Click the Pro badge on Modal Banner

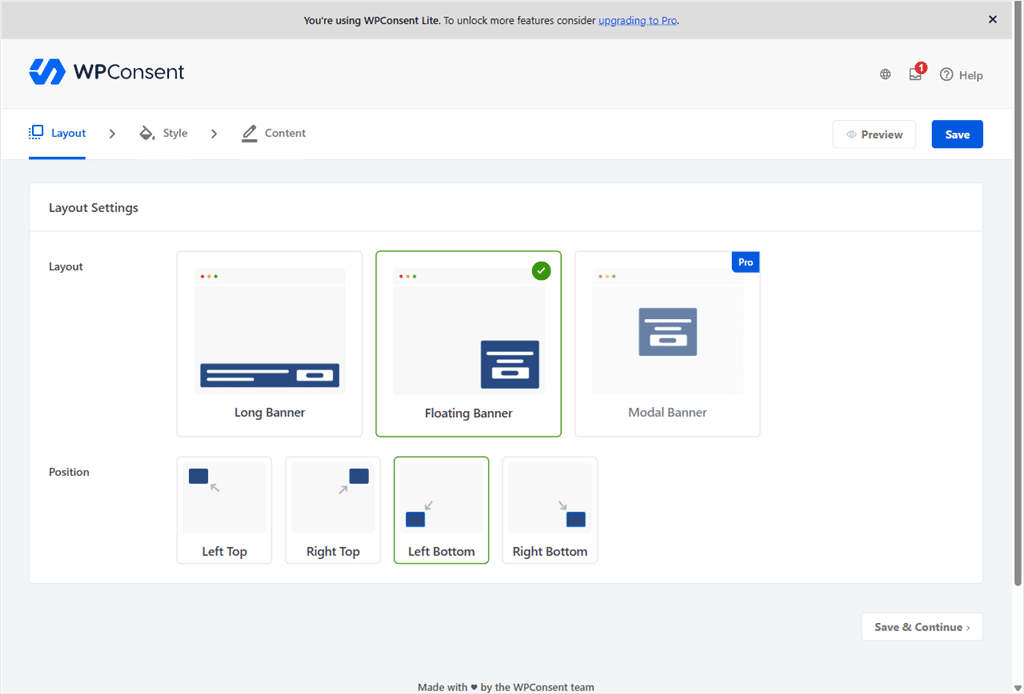[x=745, y=262]
